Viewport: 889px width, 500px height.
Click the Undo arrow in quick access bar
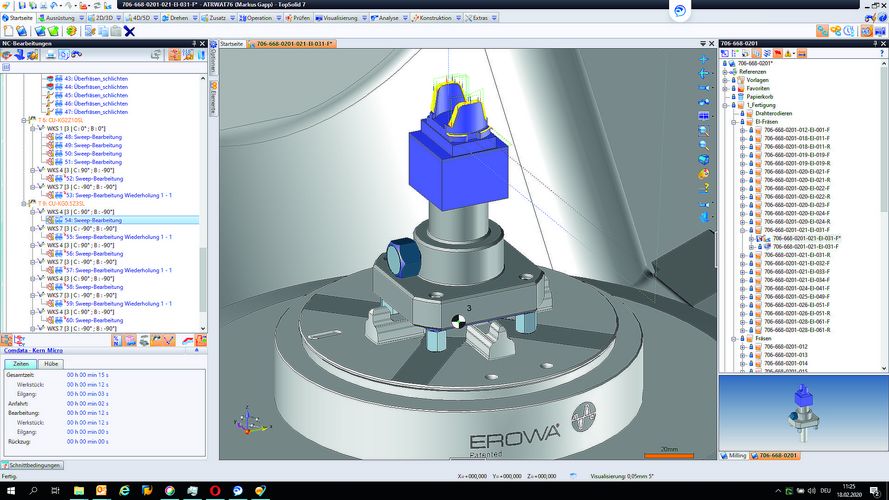54,5
